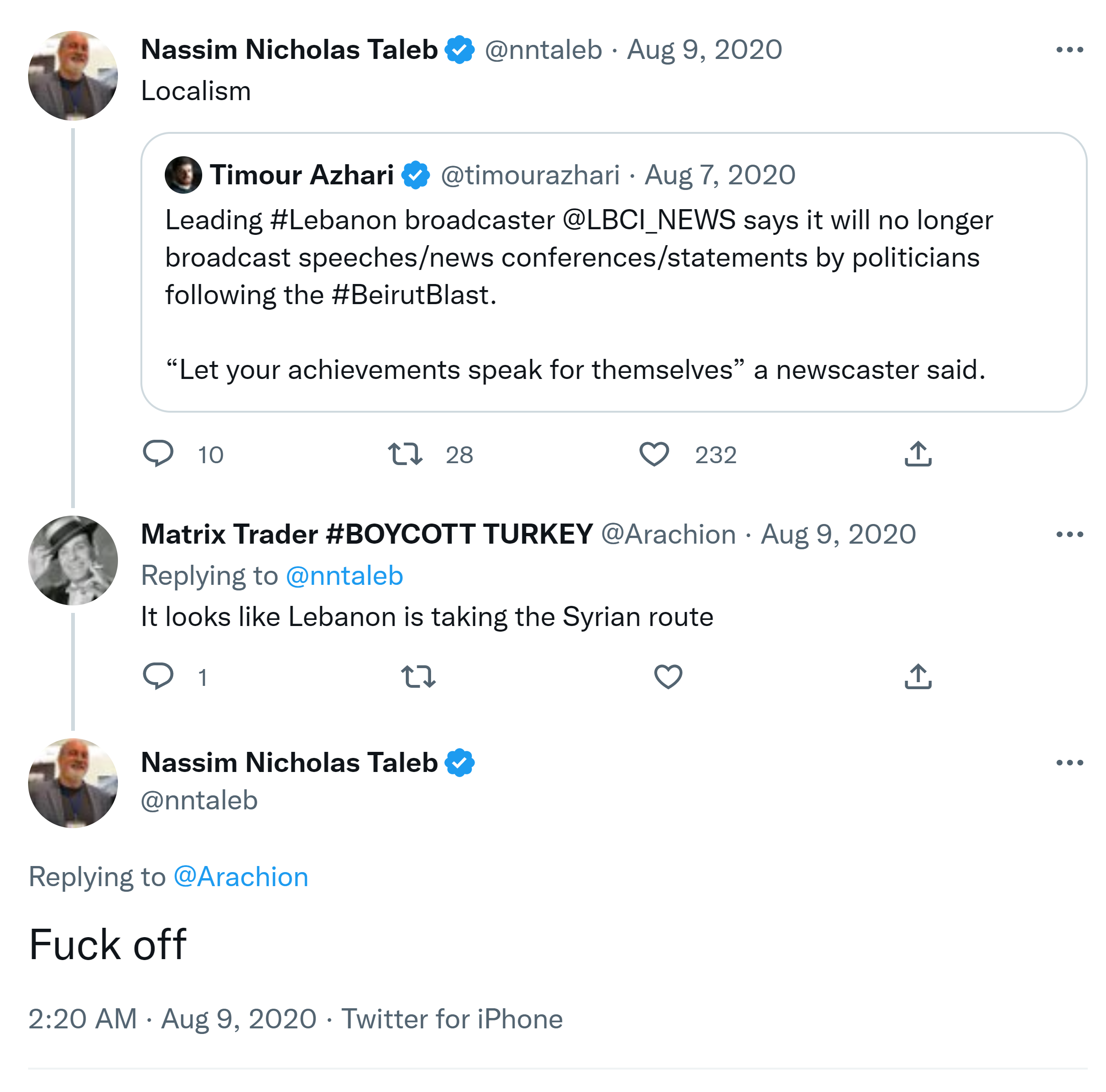
Task: Like the Localism tweet with 232 likes
Action: pos(654,454)
